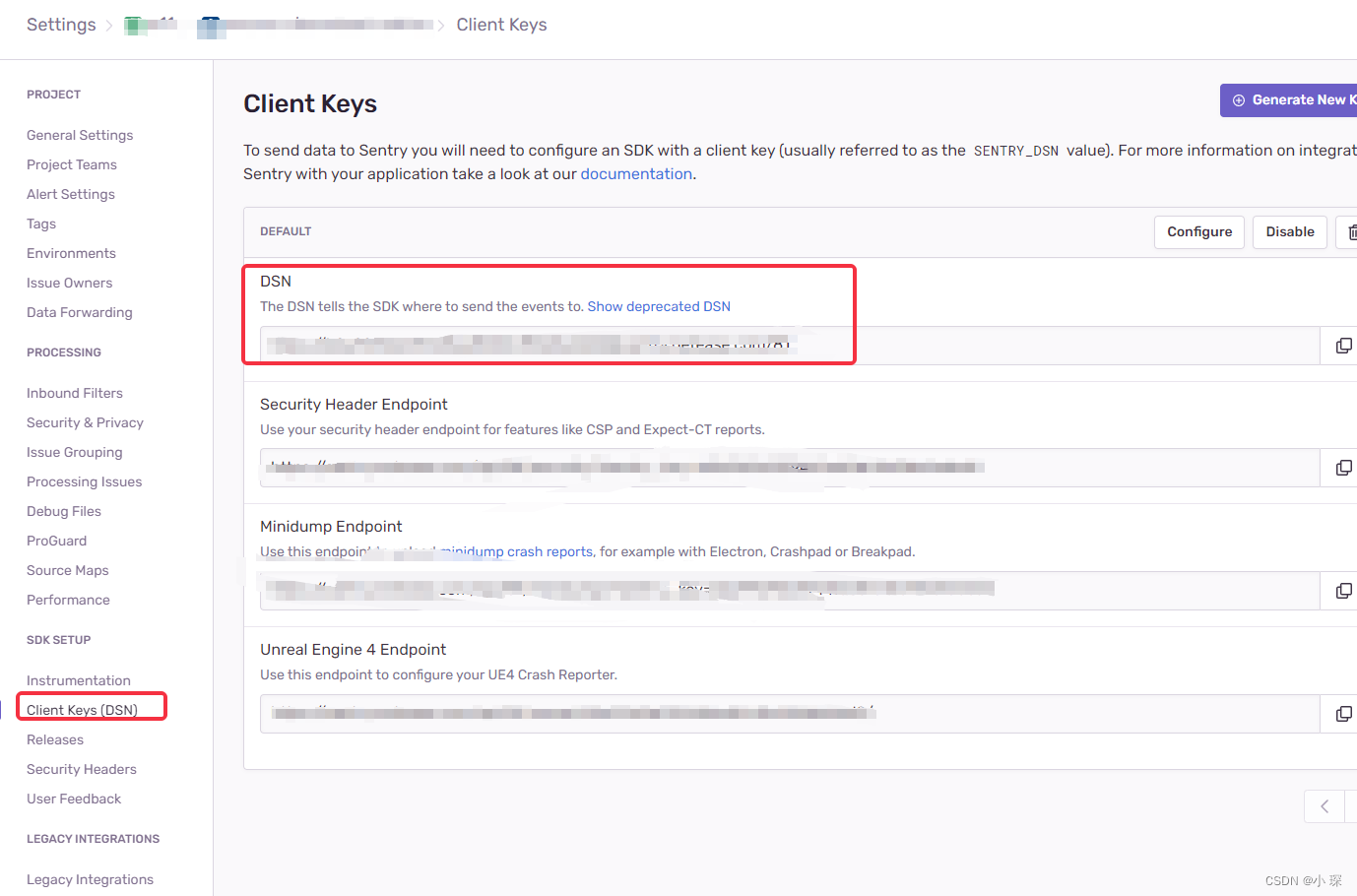Open User Feedback settings
Viewport: 1357px width, 896px height.
point(74,799)
